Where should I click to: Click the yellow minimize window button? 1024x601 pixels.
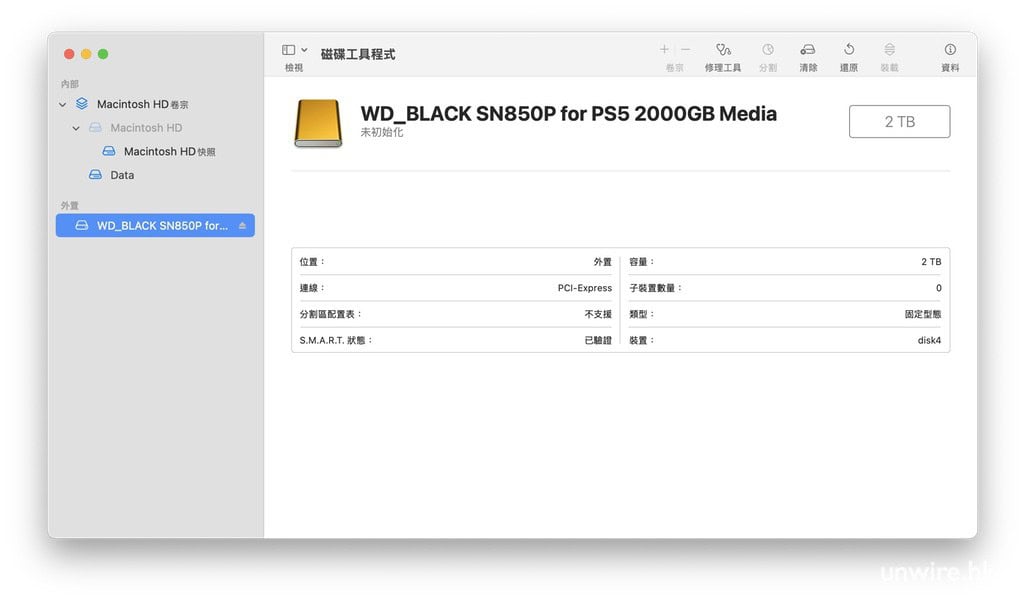[86, 54]
